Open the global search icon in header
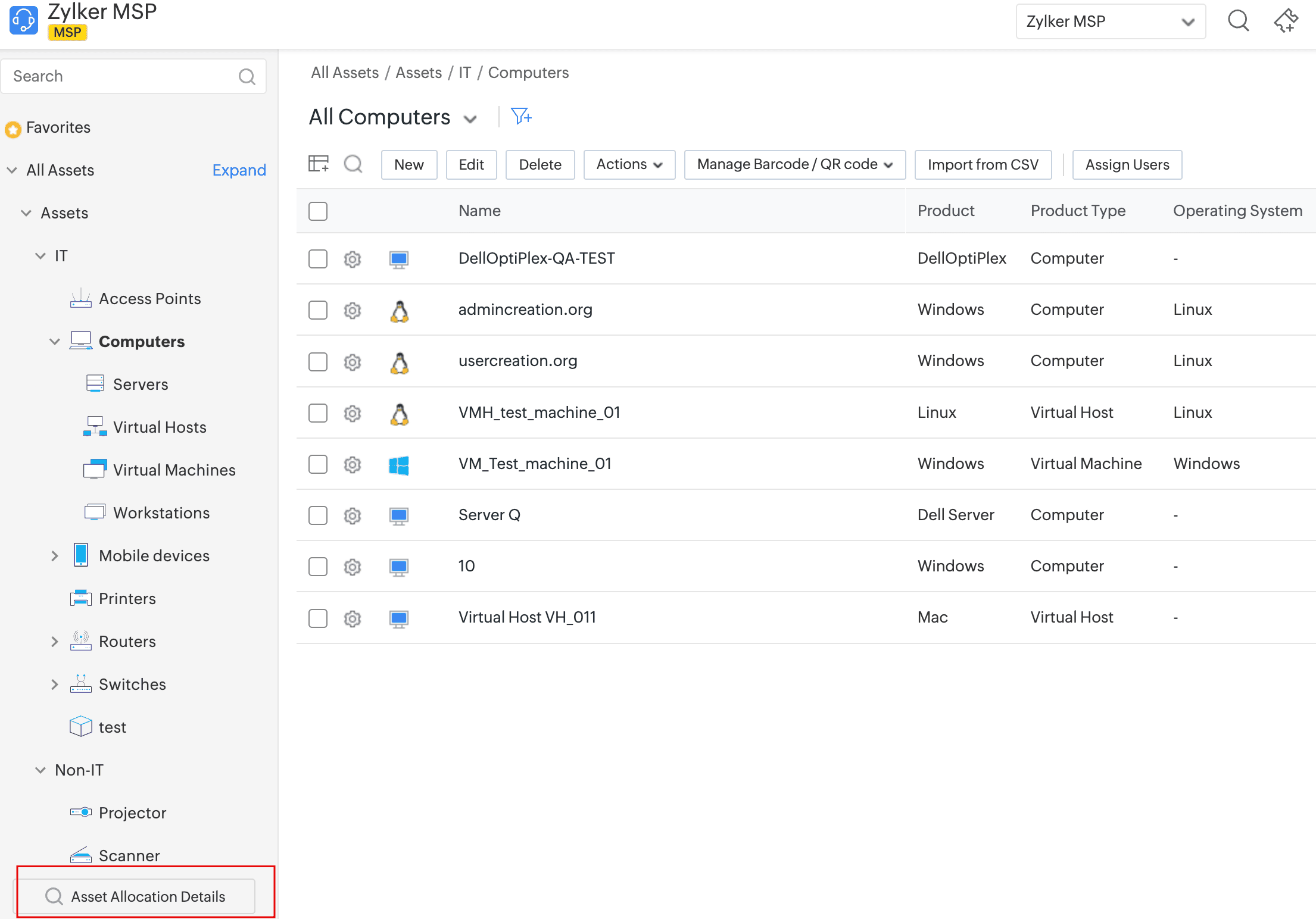This screenshot has height=919, width=1316. point(1239,21)
